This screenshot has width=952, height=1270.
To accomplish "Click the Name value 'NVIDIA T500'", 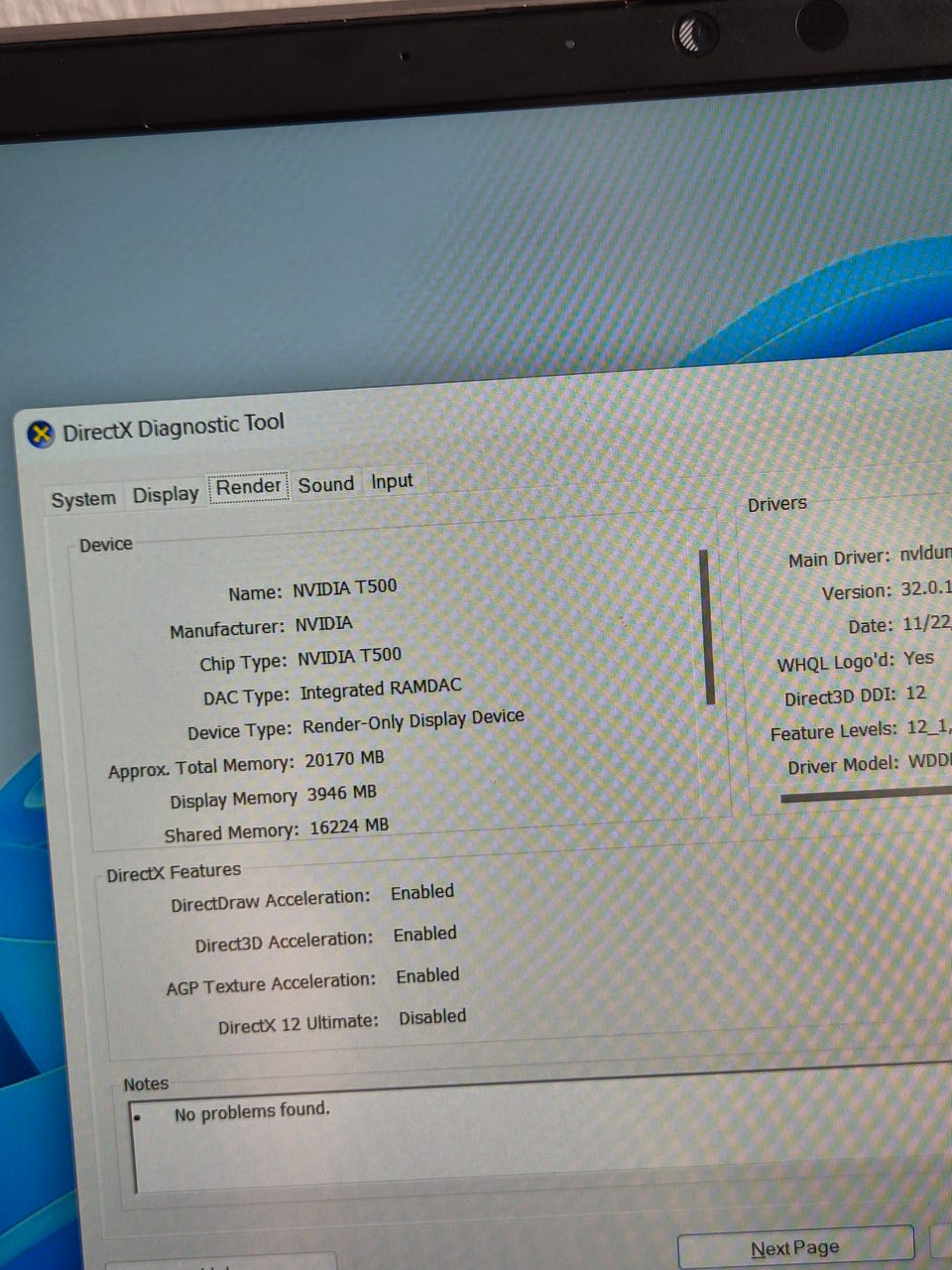I will (344, 587).
